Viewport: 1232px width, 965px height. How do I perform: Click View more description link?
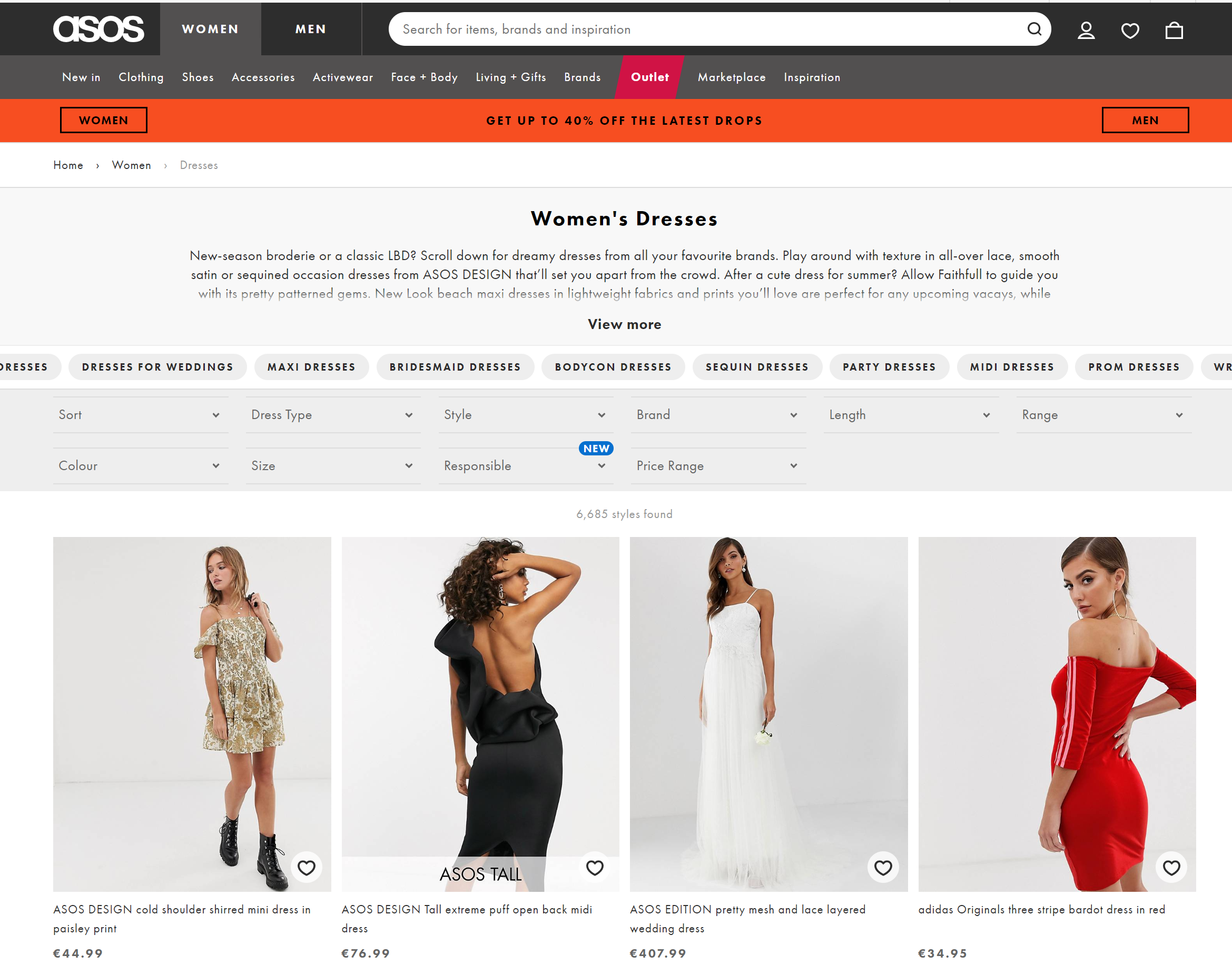pos(624,323)
